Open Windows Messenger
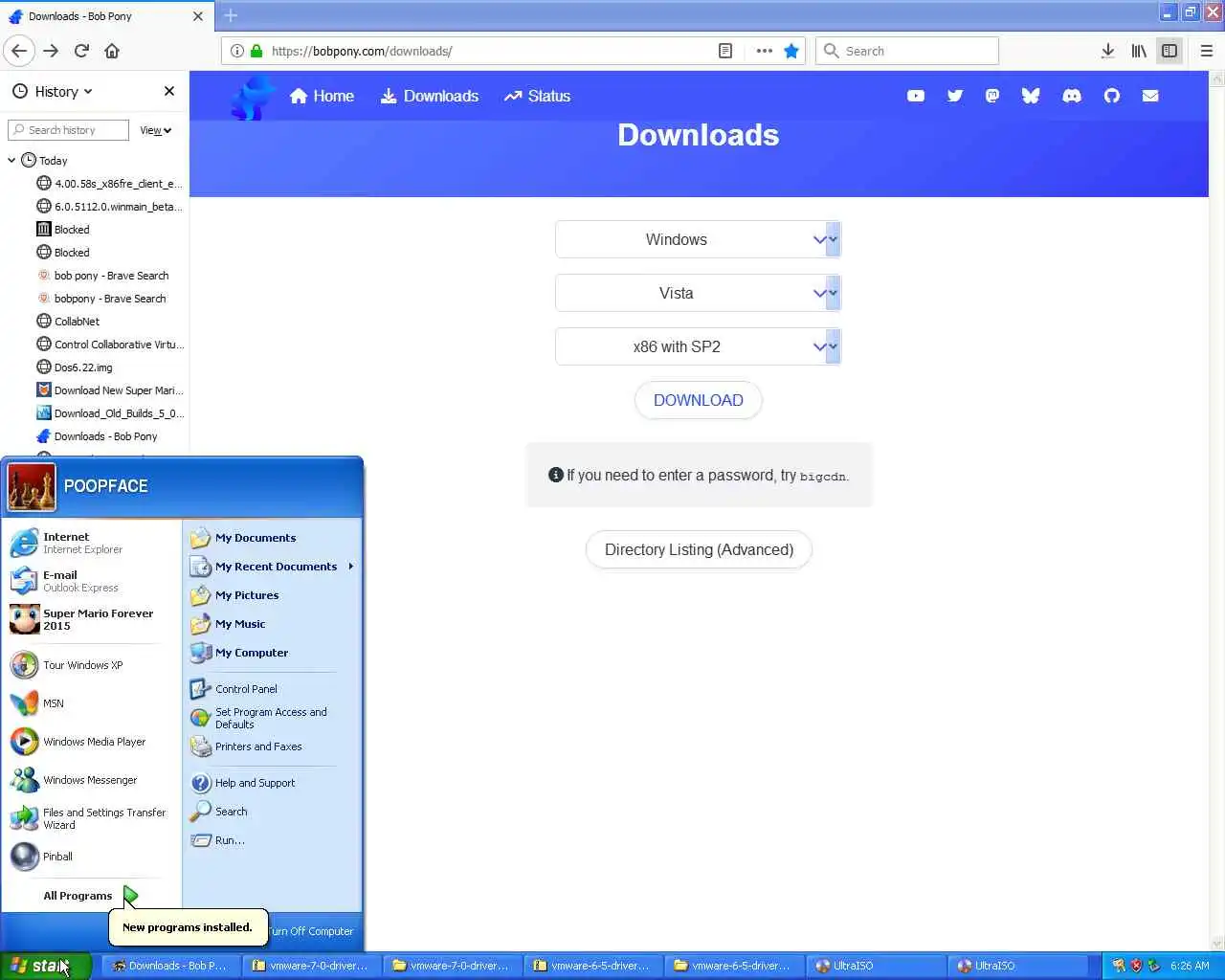 (92, 780)
